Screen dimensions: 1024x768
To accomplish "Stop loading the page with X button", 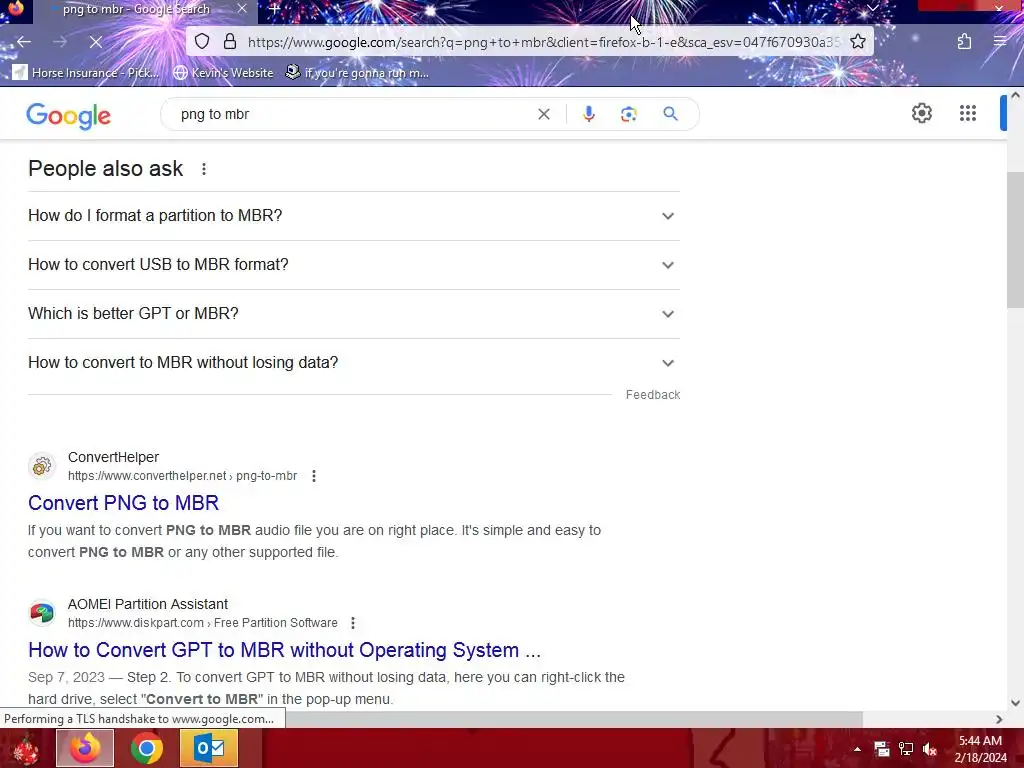I will pyautogui.click(x=95, y=42).
